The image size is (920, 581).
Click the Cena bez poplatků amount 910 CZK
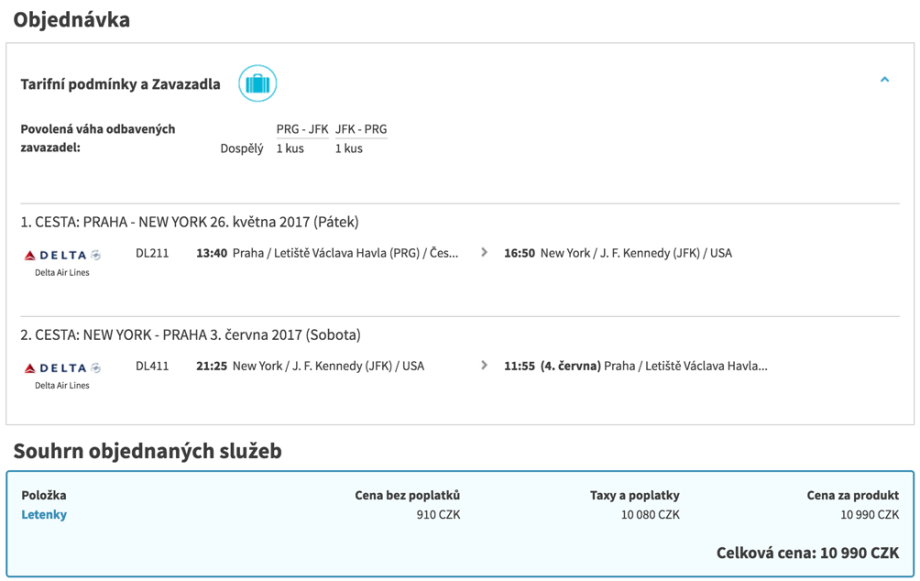tap(438, 515)
